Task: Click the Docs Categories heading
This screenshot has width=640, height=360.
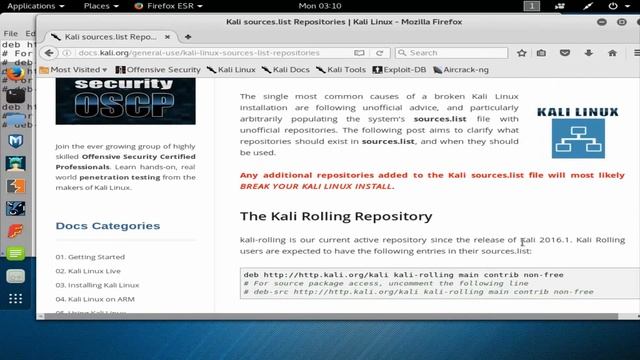Action: [108, 226]
